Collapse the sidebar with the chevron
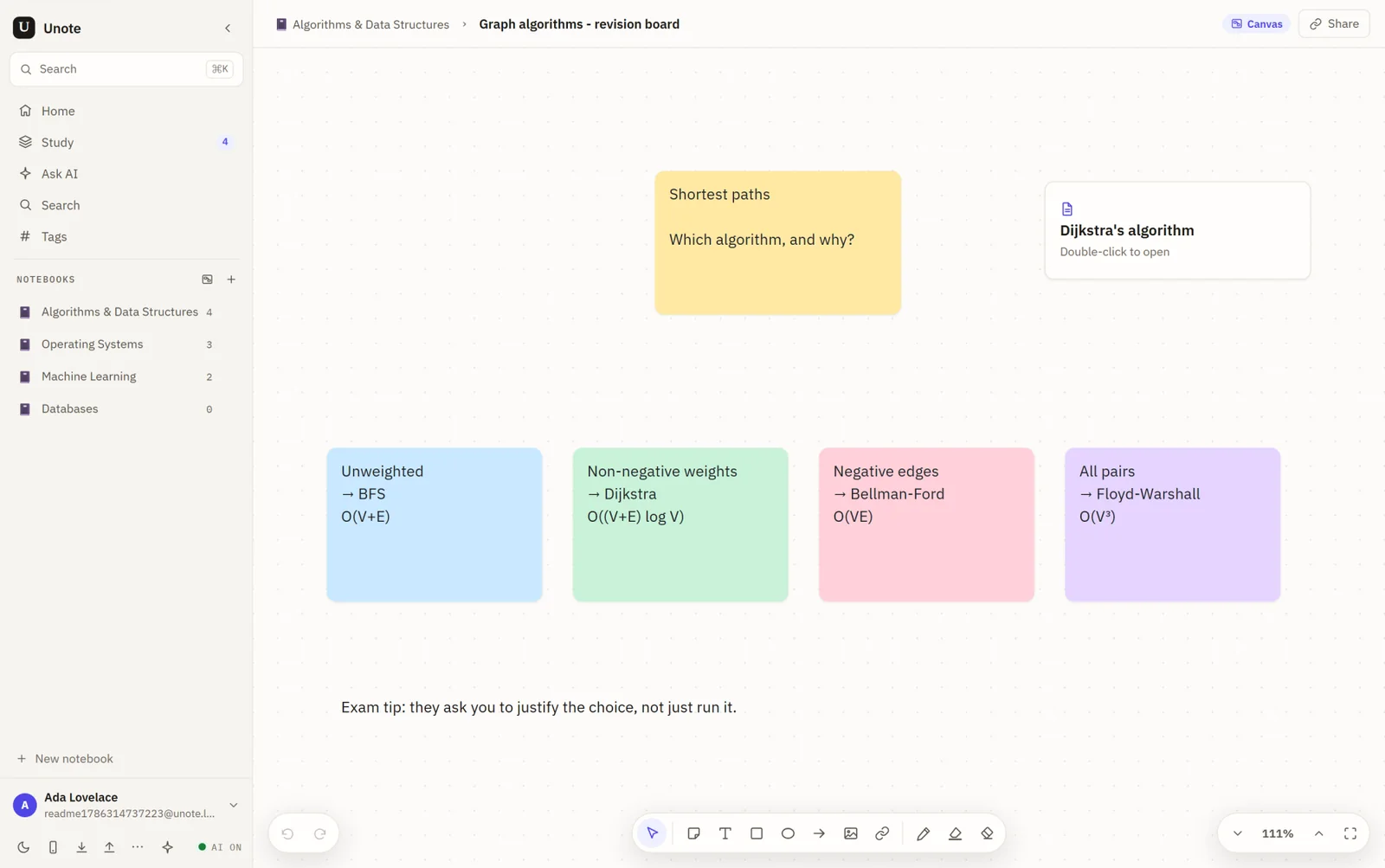 228,29
